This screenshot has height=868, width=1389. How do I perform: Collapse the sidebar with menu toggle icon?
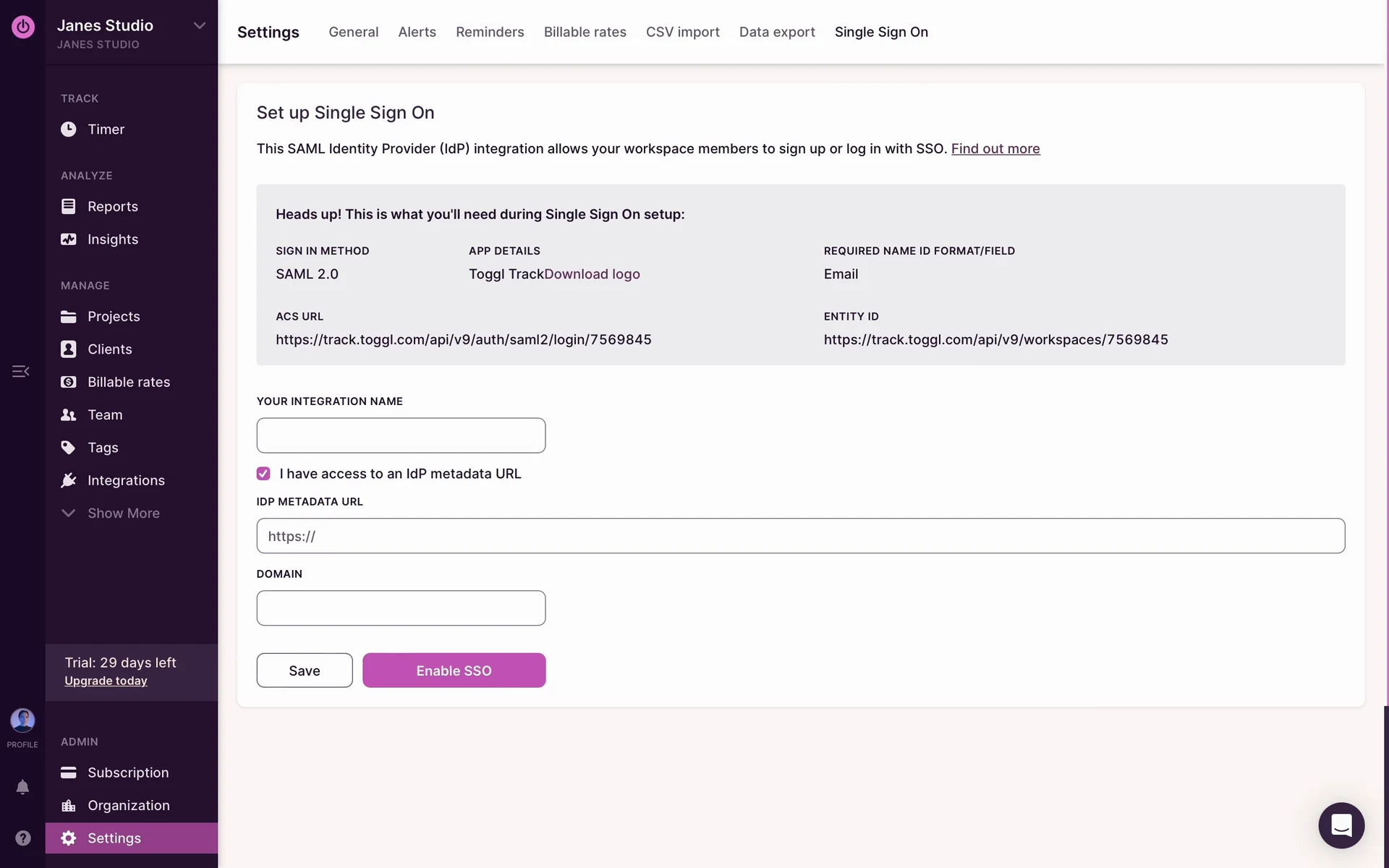click(20, 371)
